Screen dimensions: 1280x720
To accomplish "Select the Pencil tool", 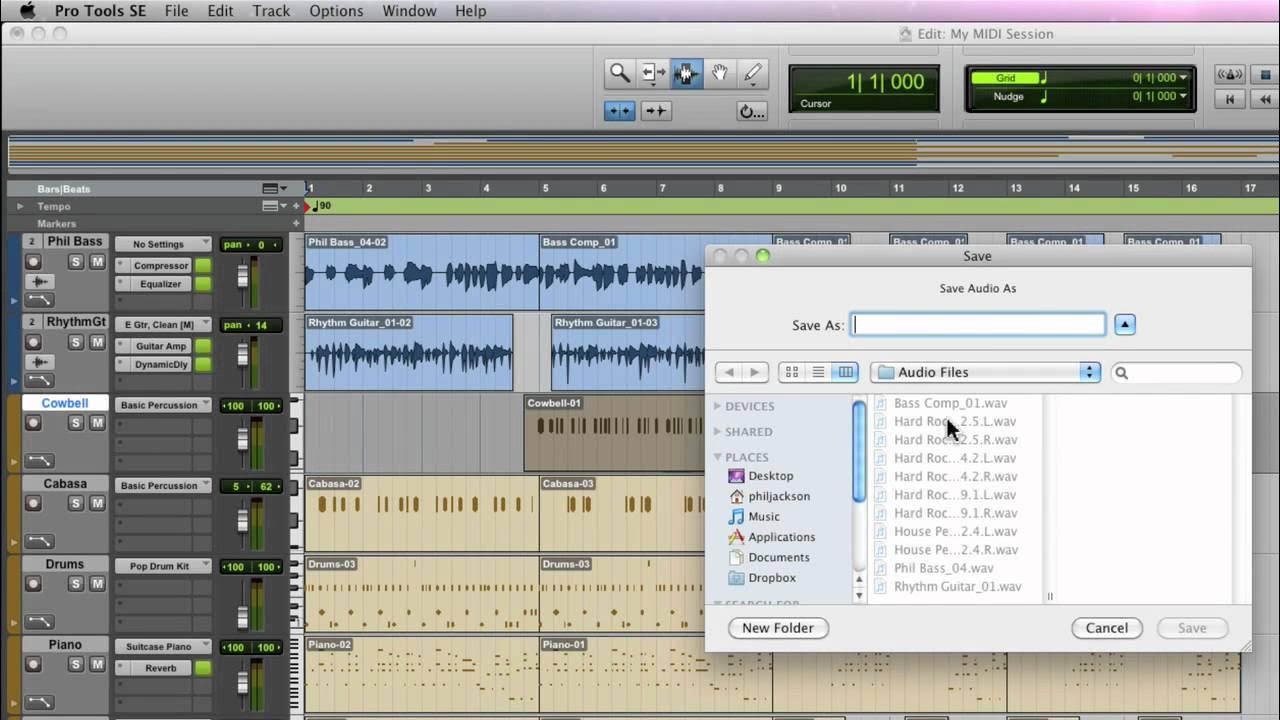I will click(x=752, y=73).
